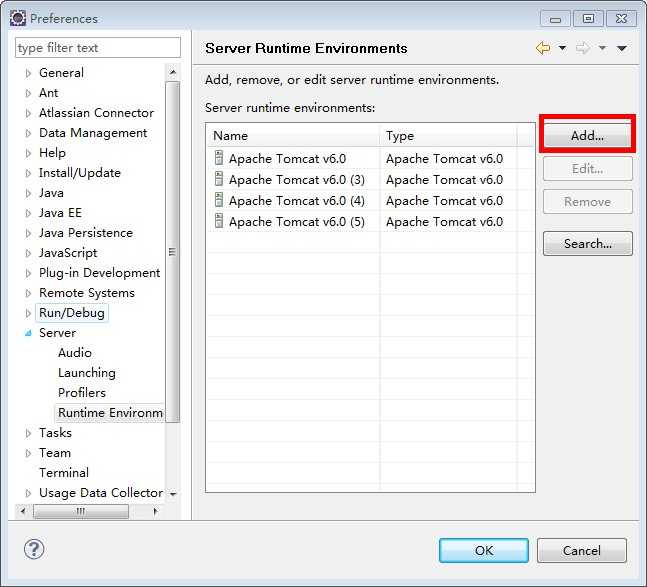This screenshot has width=647, height=587.
Task: Click tree scrollbar down arrow
Action: (173, 494)
